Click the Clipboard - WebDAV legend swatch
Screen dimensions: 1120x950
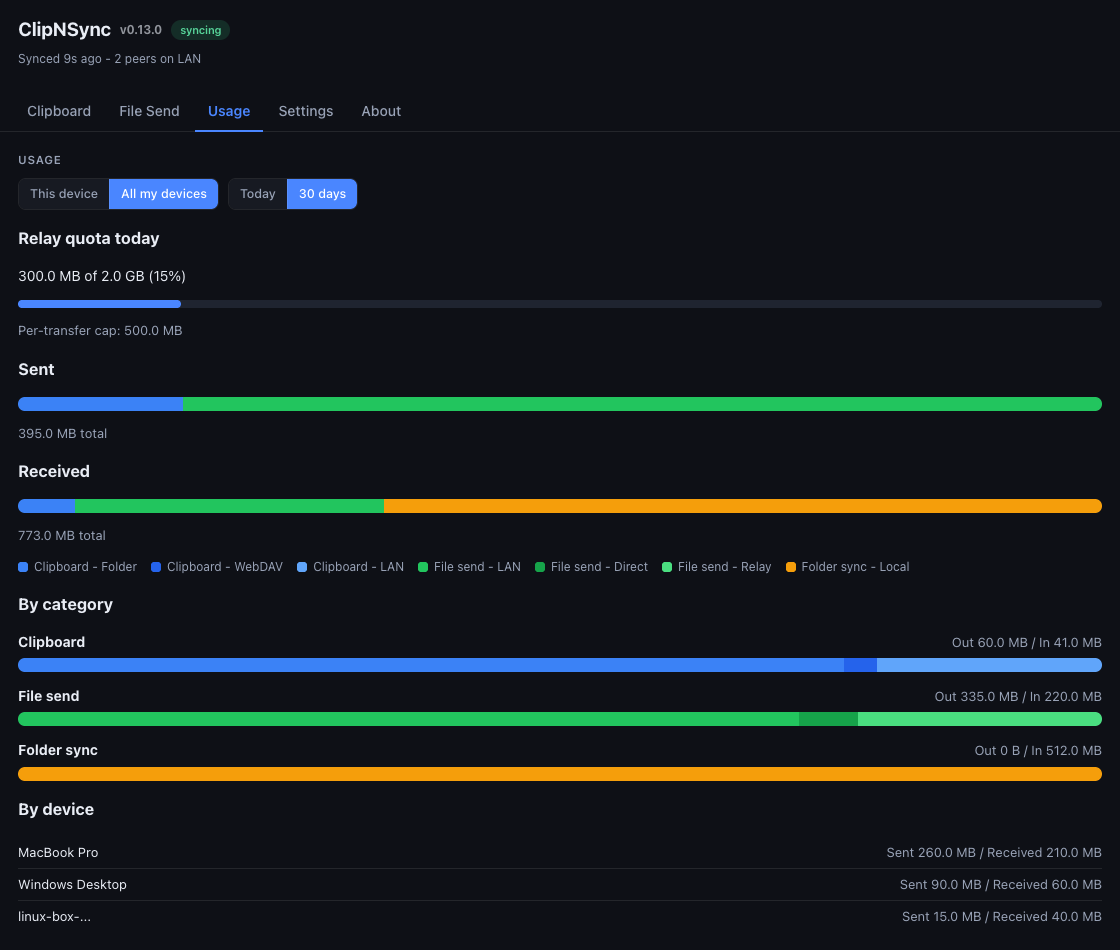(x=156, y=567)
